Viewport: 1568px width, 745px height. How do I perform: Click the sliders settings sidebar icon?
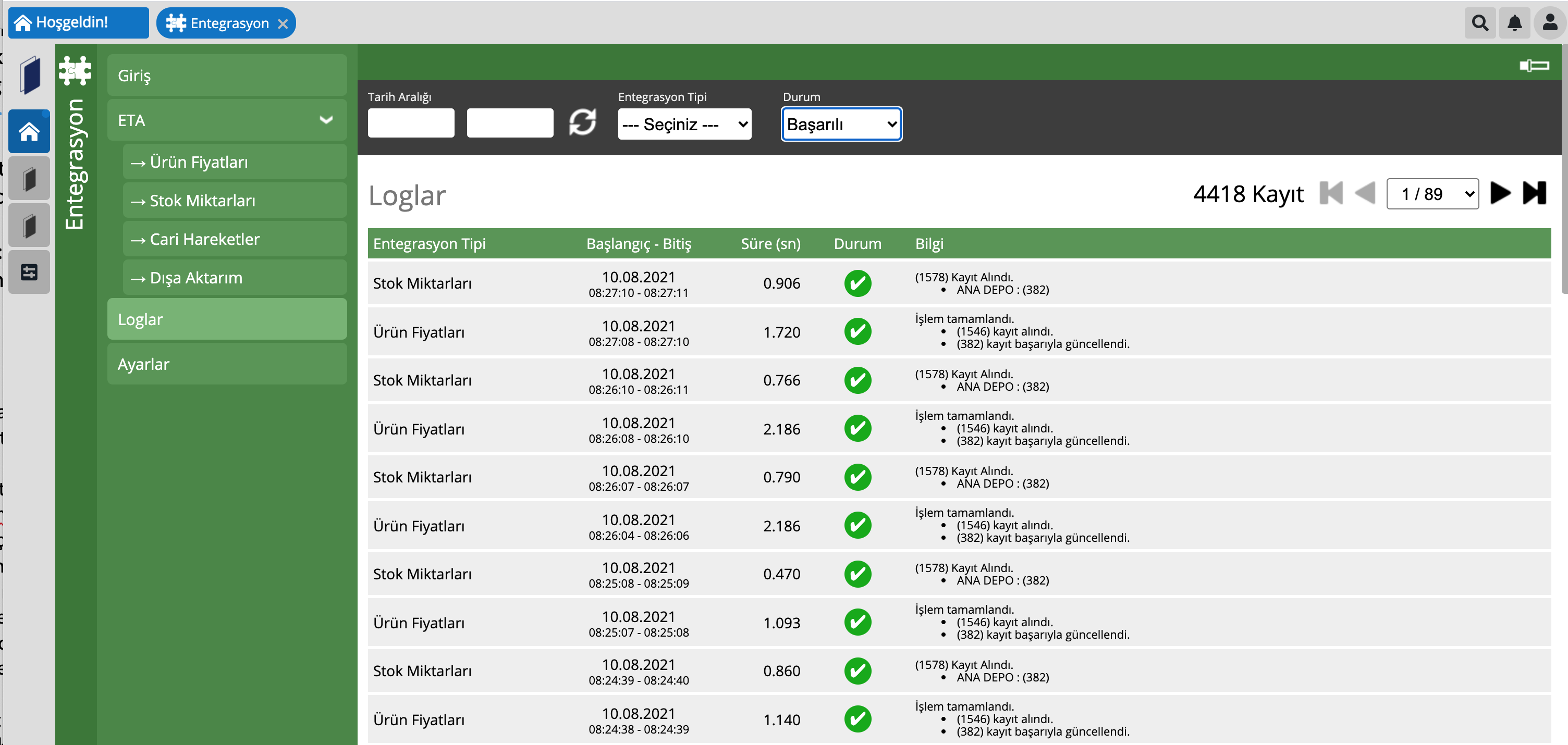[29, 272]
